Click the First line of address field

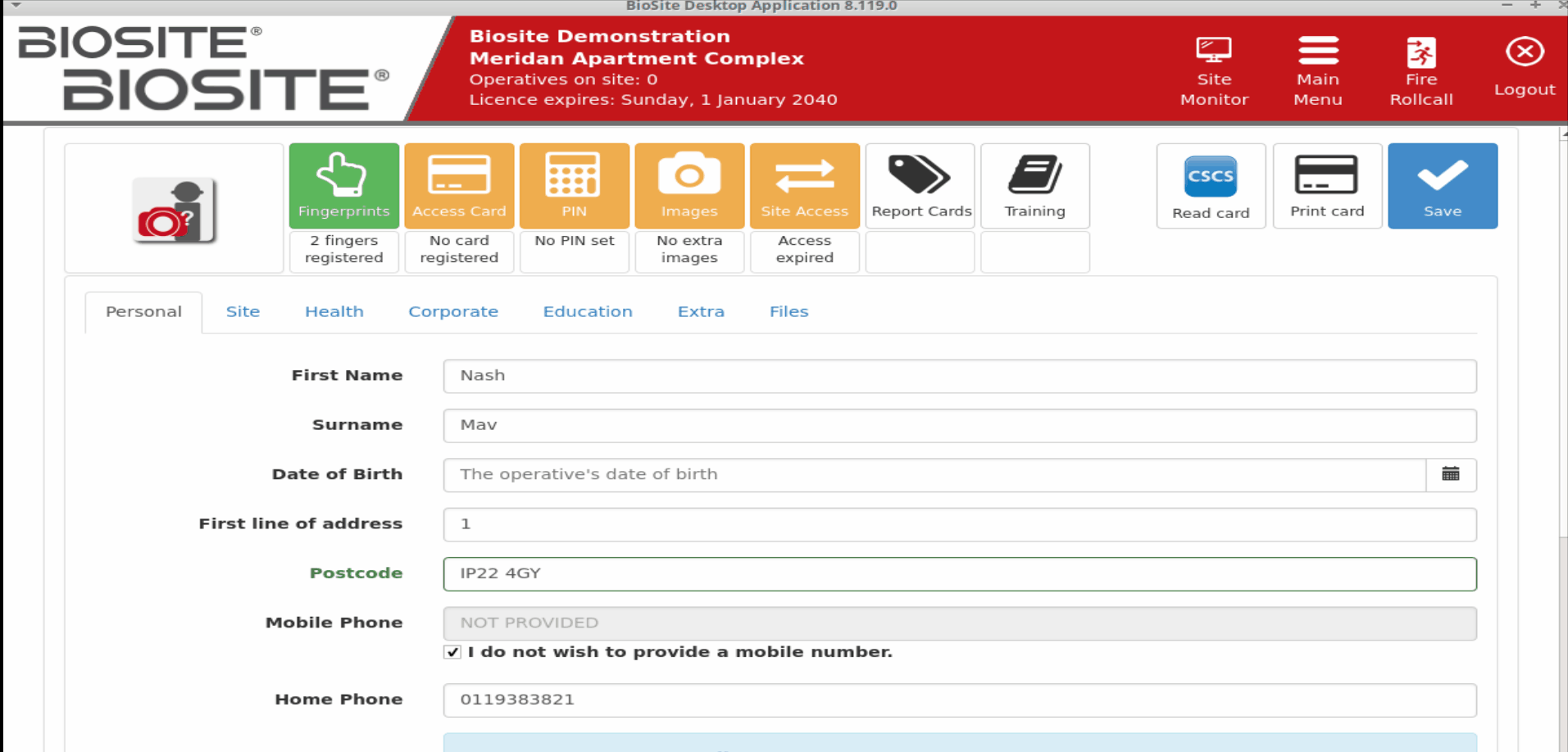tap(960, 524)
